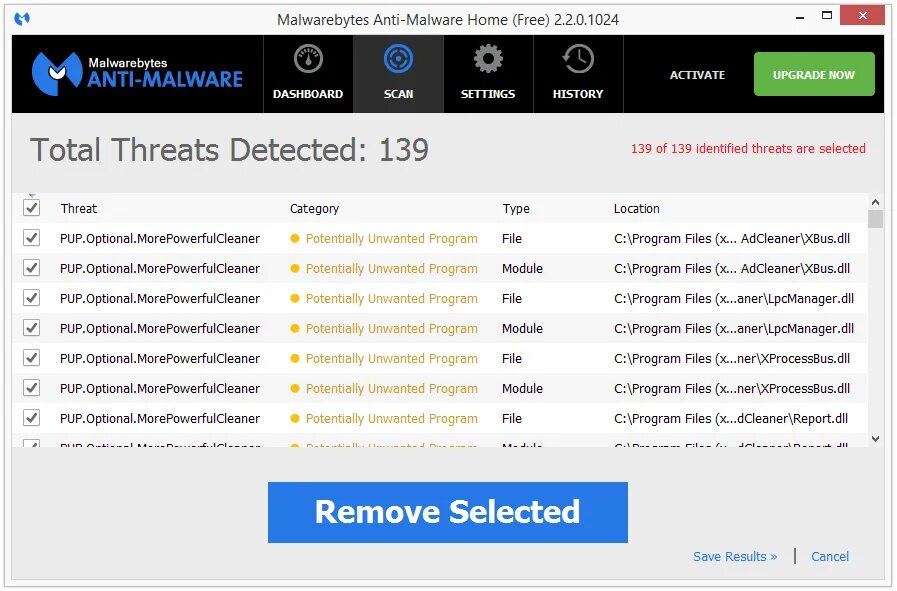Uncheck the Module row for LpcManager.dll
This screenshot has height=591, width=897.
tap(31, 328)
